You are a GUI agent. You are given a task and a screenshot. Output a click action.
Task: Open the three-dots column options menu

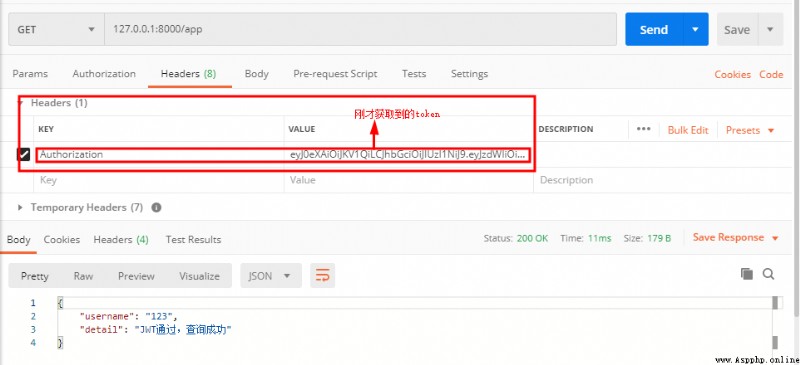(x=644, y=129)
